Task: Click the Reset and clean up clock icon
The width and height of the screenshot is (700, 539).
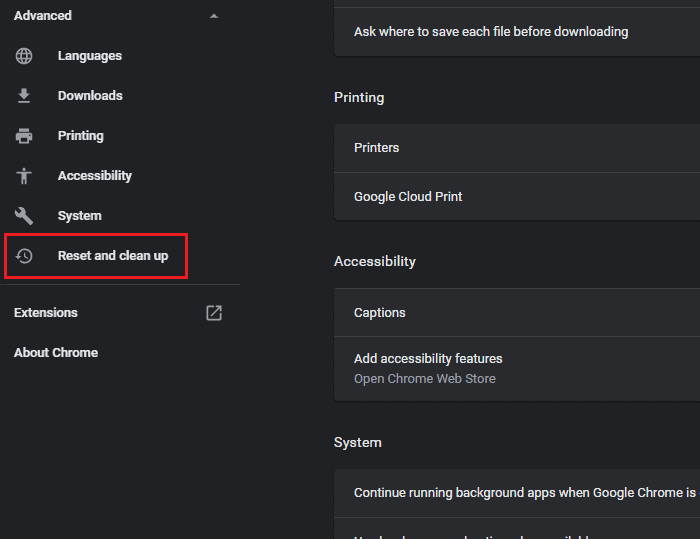Action: [24, 256]
